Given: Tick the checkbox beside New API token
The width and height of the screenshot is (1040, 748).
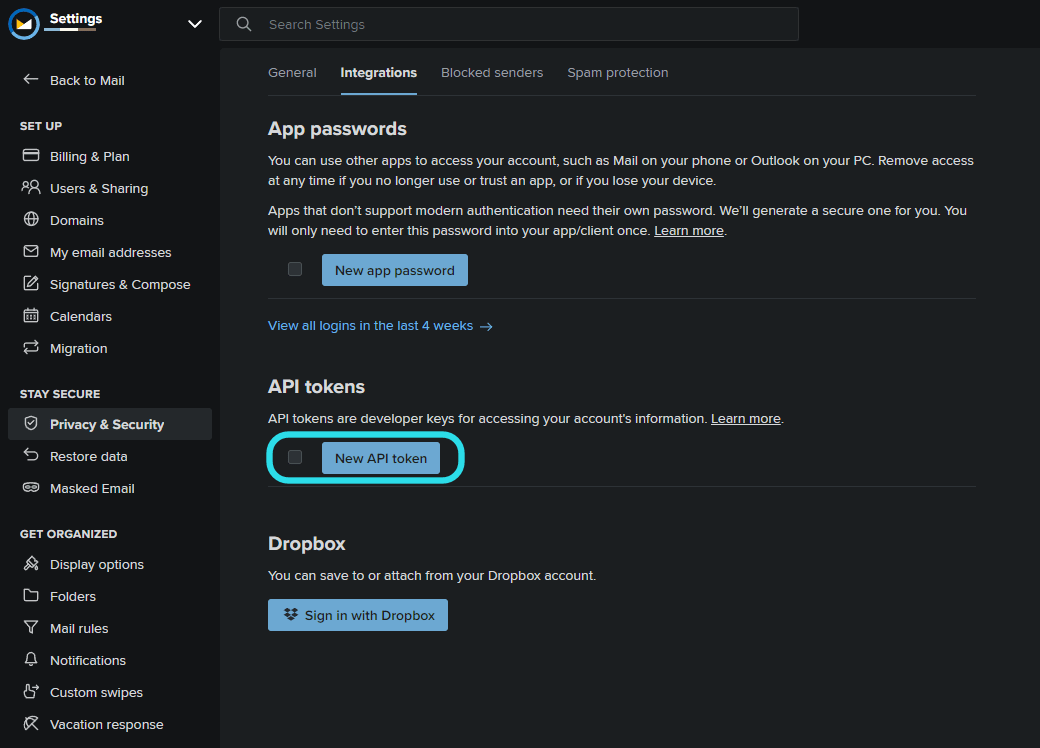Looking at the screenshot, I should pyautogui.click(x=295, y=457).
